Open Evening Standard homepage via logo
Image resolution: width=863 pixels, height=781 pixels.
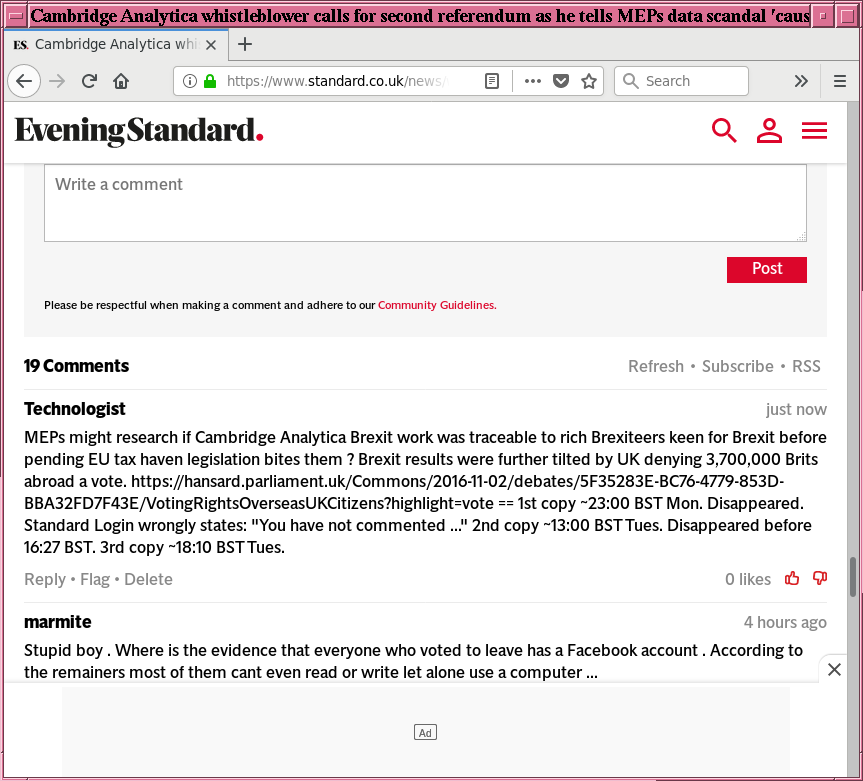pyautogui.click(x=139, y=131)
